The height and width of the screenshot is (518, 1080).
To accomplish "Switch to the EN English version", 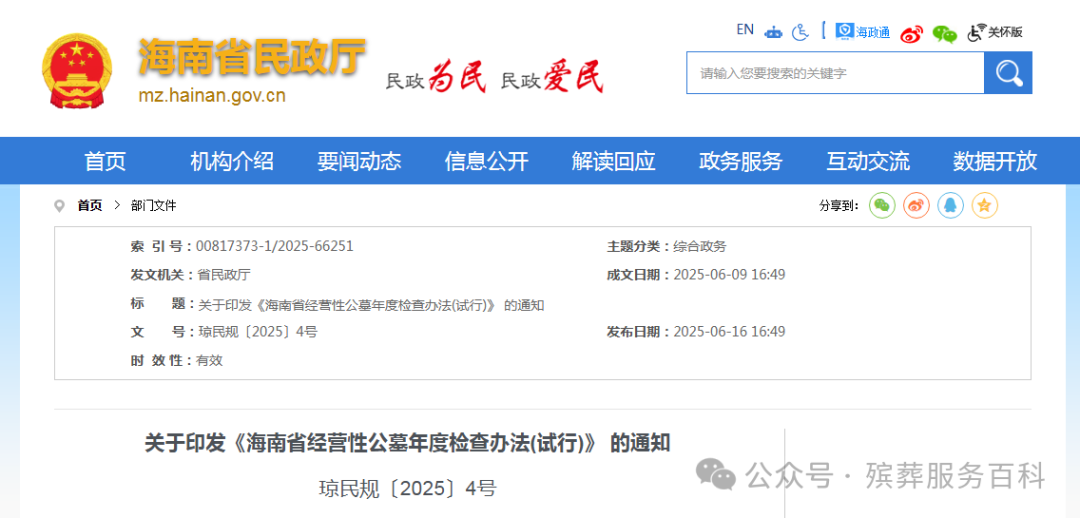I will 745,30.
